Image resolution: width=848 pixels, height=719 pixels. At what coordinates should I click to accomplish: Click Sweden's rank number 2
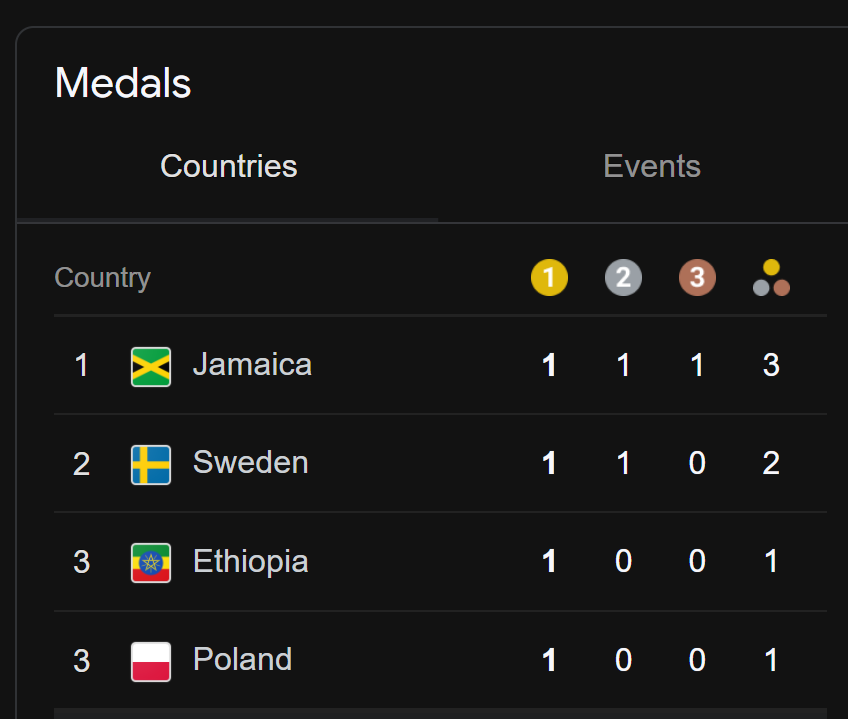[x=82, y=464]
